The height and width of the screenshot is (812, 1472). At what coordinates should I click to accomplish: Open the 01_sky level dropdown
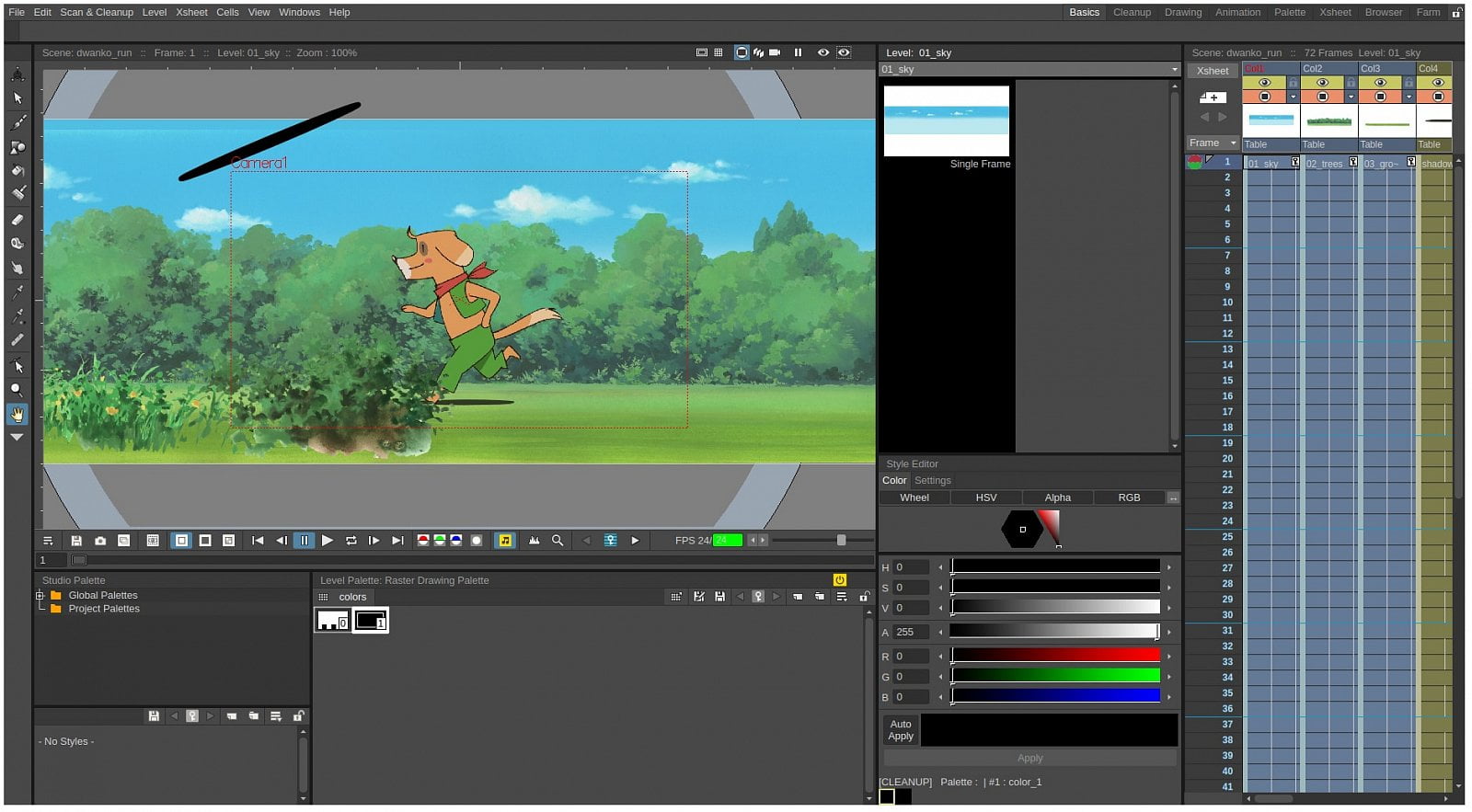[x=1174, y=70]
